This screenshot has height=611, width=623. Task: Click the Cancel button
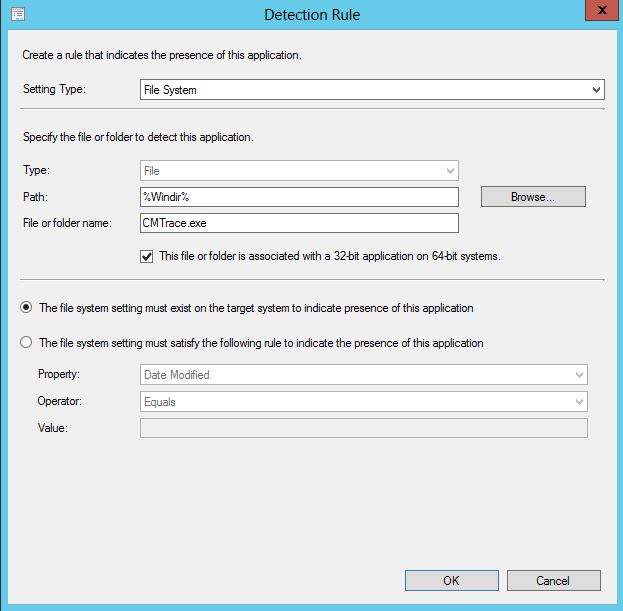[553, 581]
